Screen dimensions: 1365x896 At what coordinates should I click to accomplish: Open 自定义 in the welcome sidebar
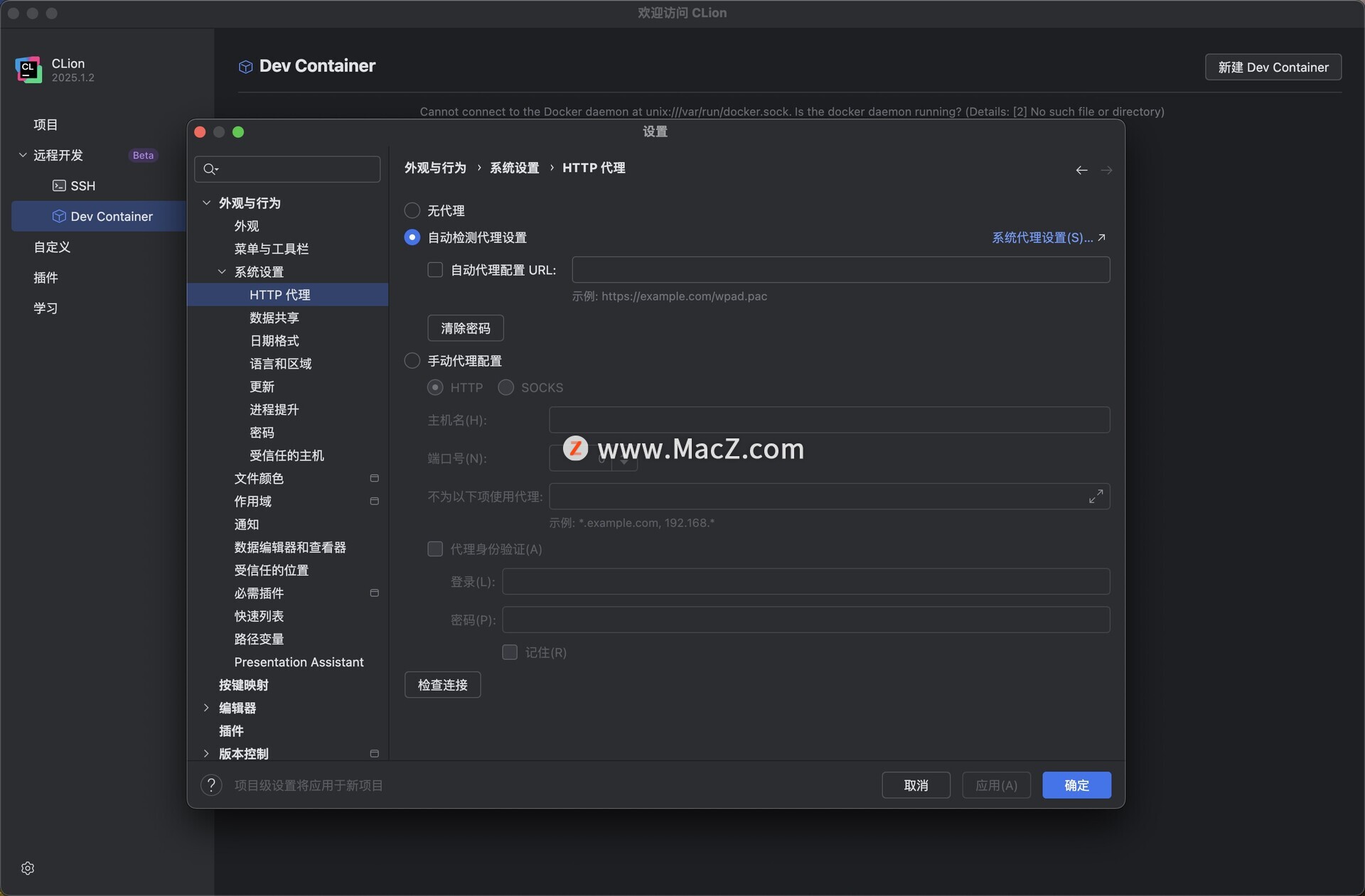coord(52,247)
